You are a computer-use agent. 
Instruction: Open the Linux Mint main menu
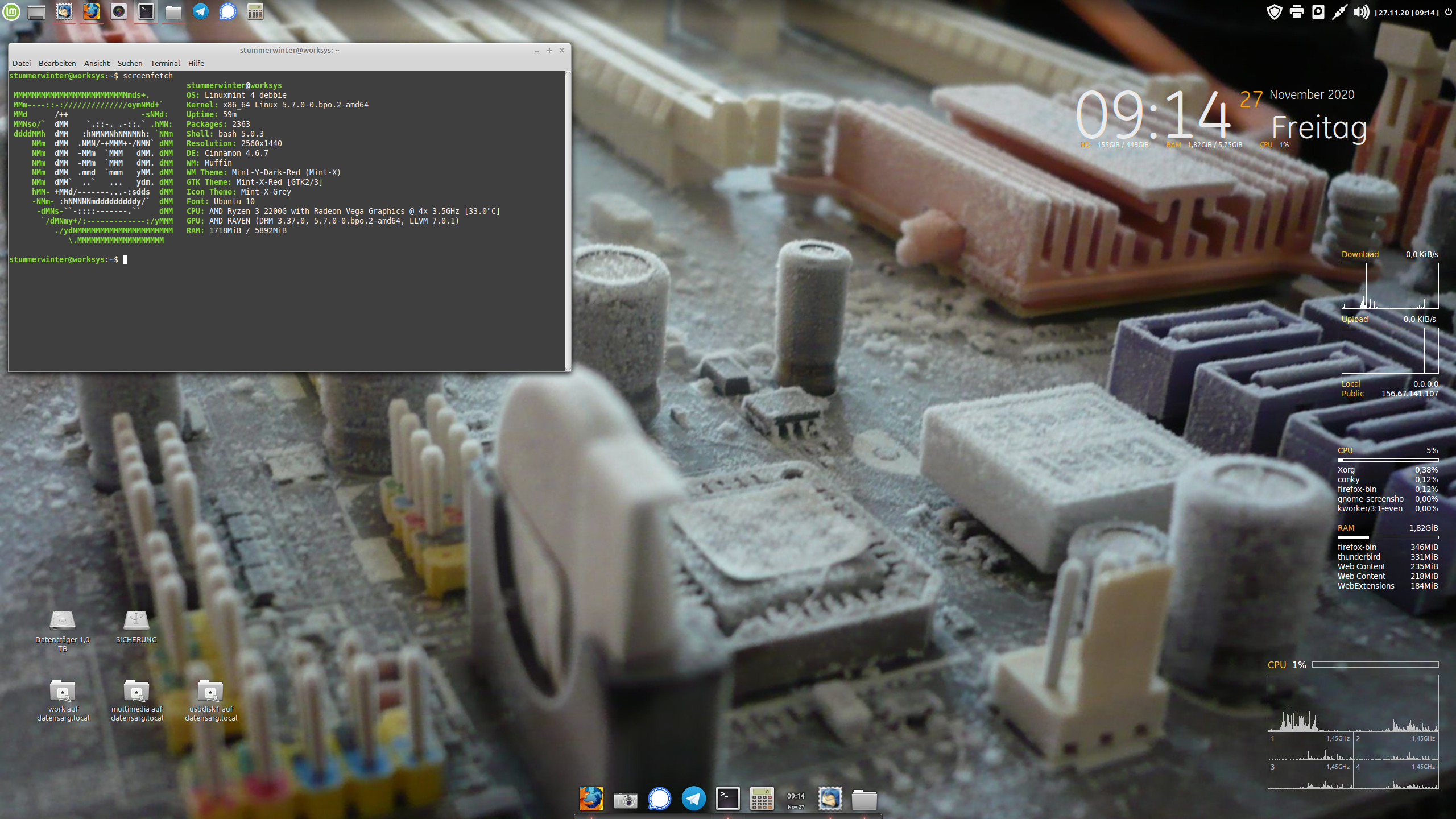10,11
